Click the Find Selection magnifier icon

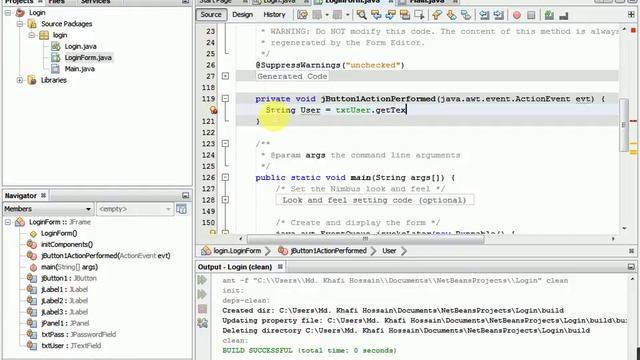tap(361, 15)
